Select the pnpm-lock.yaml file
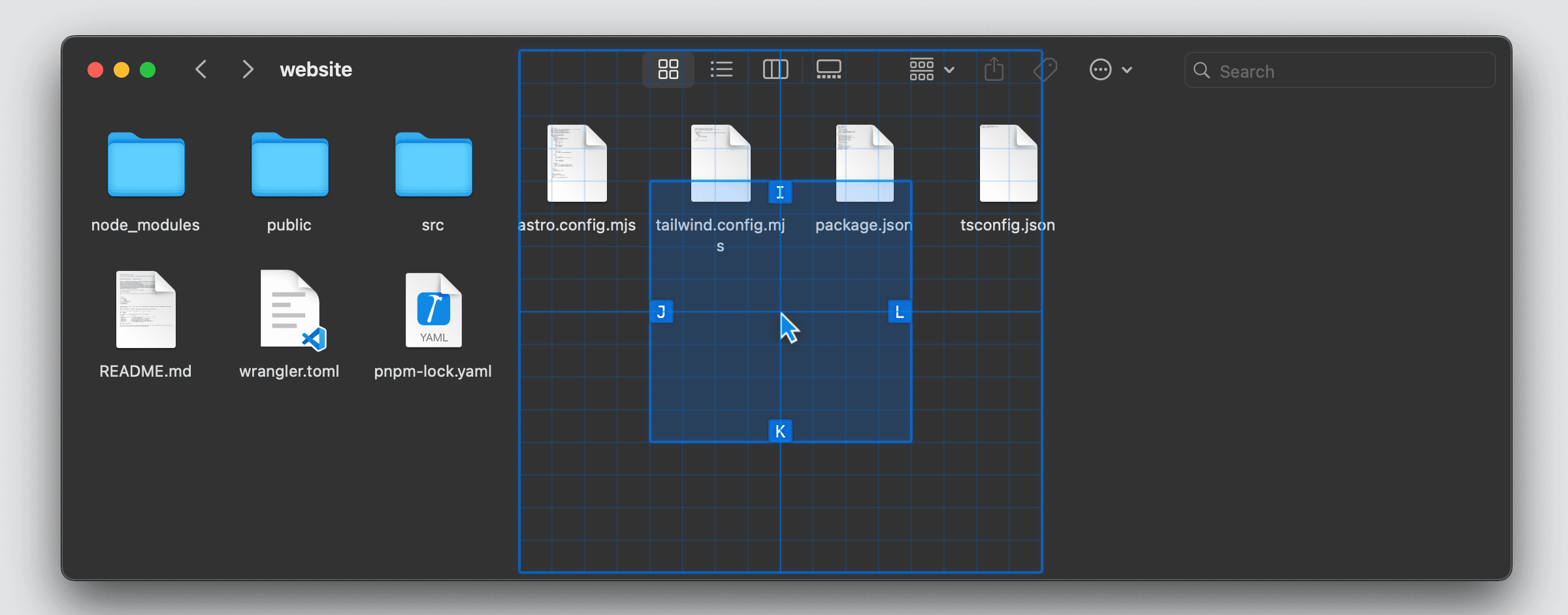 433,310
